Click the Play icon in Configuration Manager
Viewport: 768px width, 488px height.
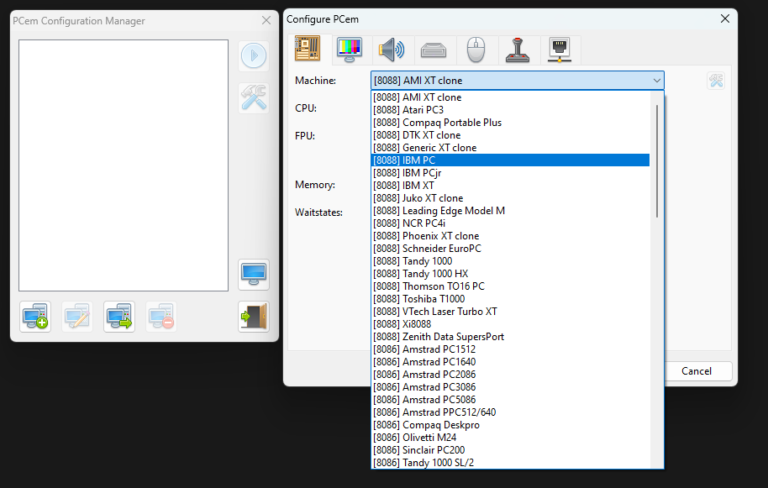pyautogui.click(x=254, y=55)
